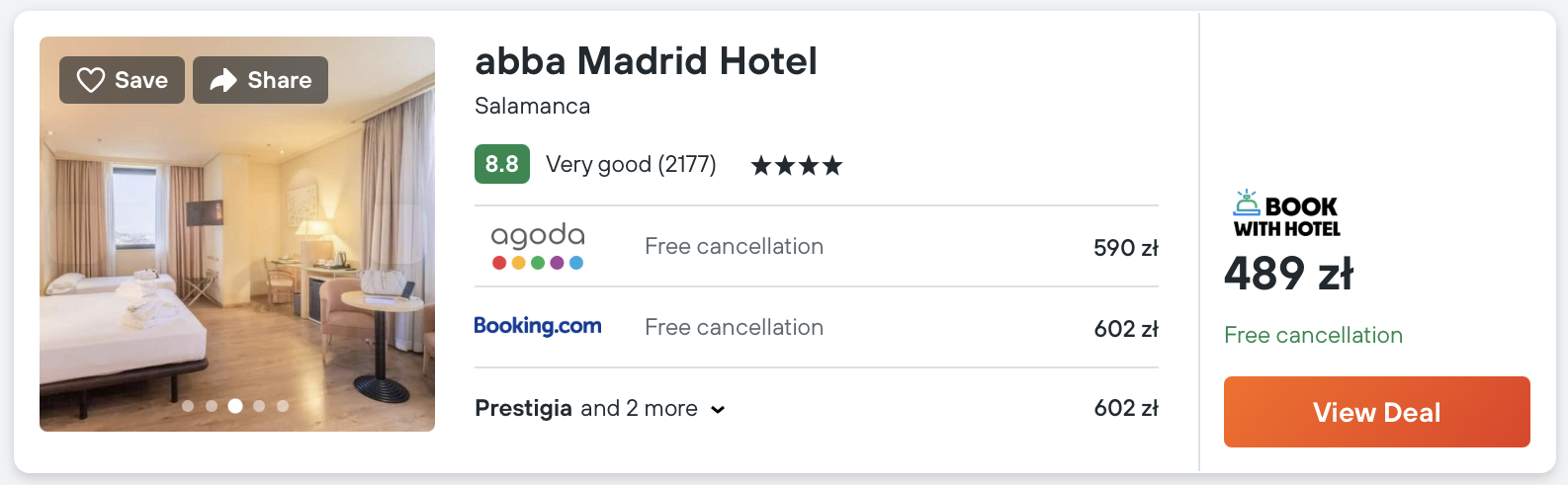
Task: Select the Booking.com 602 zł price
Action: pos(1125,329)
